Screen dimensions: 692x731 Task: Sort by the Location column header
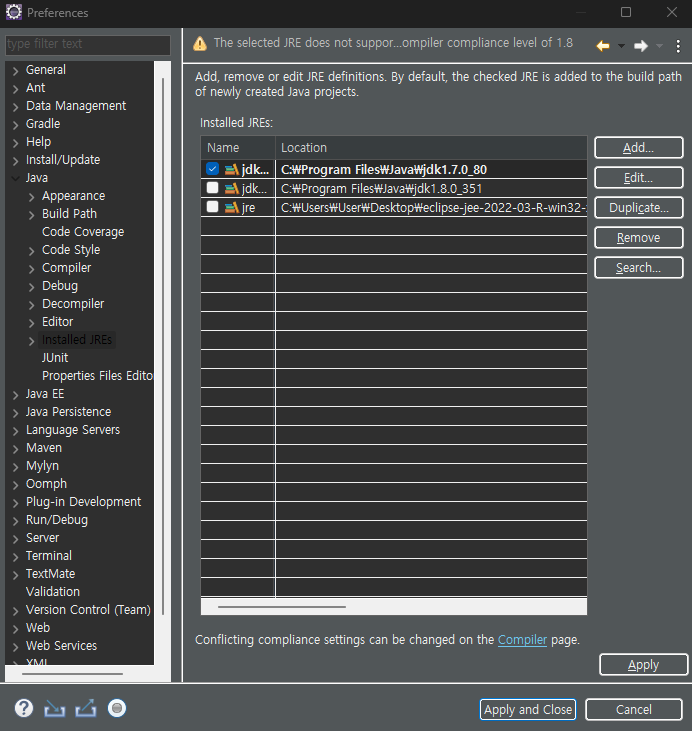click(431, 148)
